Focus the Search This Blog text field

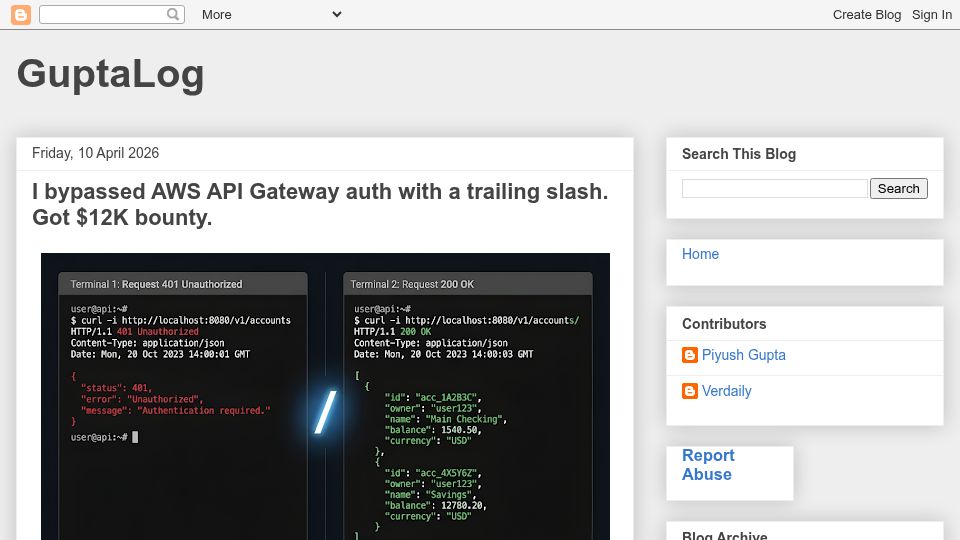tap(774, 189)
